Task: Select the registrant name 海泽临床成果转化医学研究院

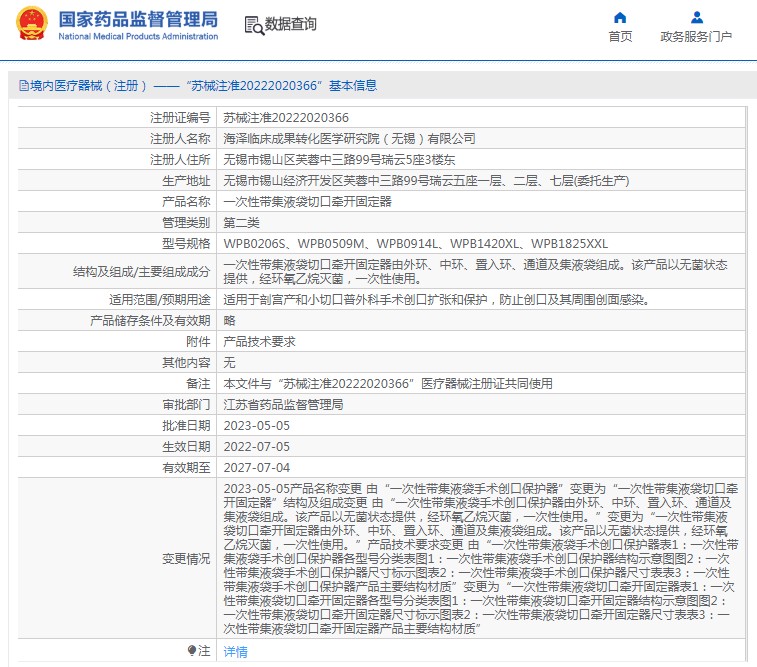Action: pyautogui.click(x=350, y=139)
